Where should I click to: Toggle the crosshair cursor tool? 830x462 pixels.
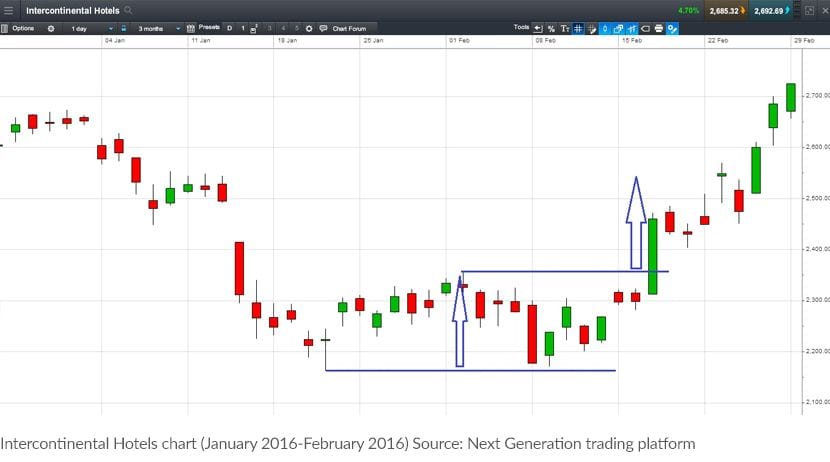(x=592, y=28)
